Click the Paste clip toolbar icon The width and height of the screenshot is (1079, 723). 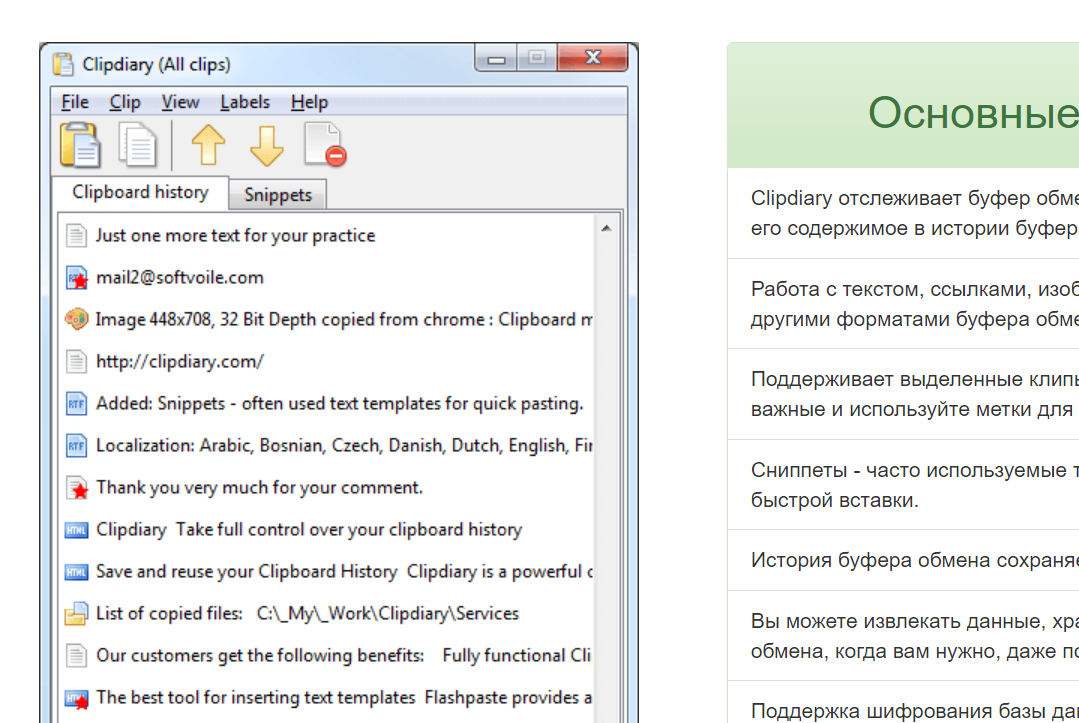pos(80,145)
